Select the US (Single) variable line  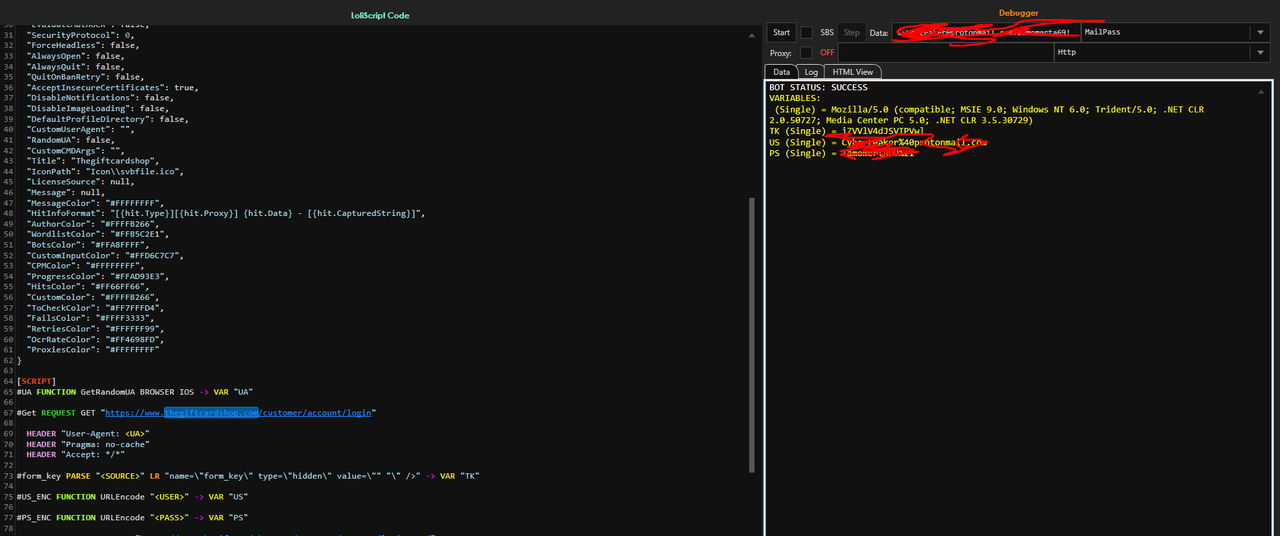[x=878, y=142]
